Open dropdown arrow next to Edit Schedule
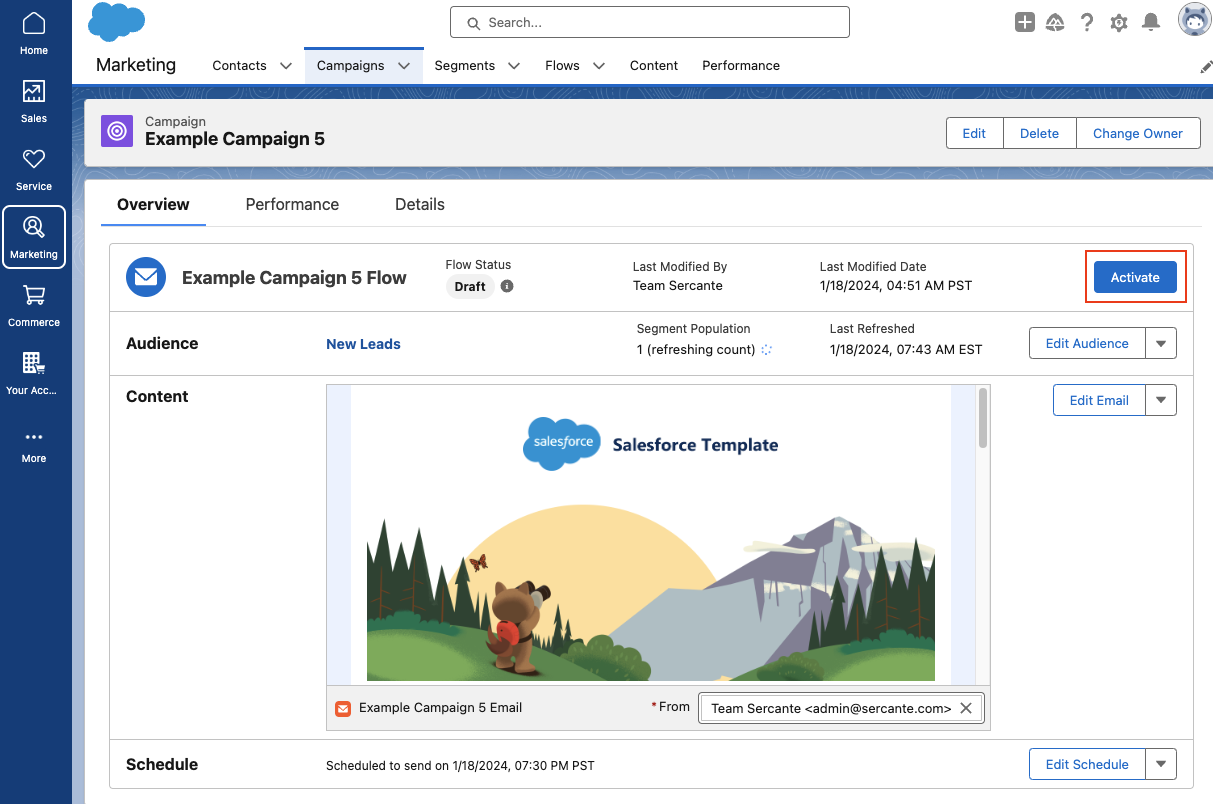This screenshot has width=1213, height=804. coord(1161,764)
